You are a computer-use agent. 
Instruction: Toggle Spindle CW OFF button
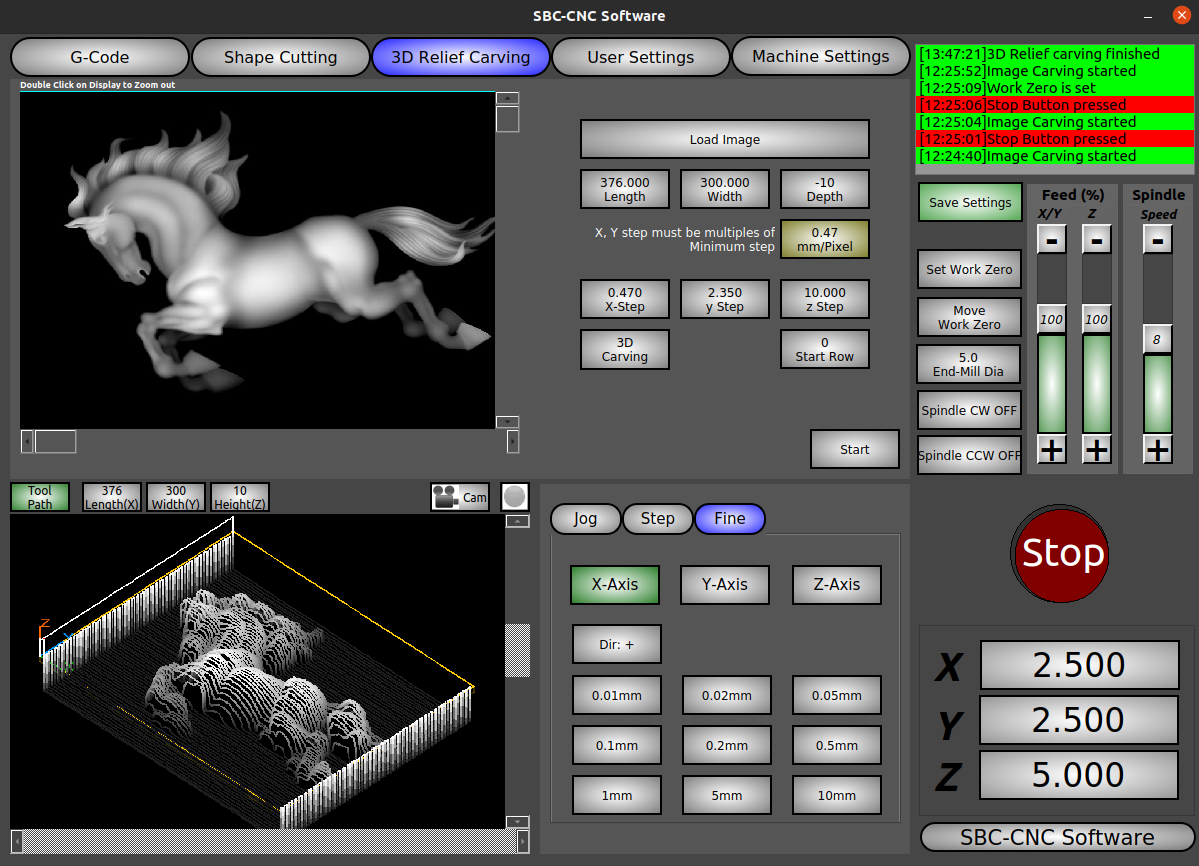(x=969, y=410)
